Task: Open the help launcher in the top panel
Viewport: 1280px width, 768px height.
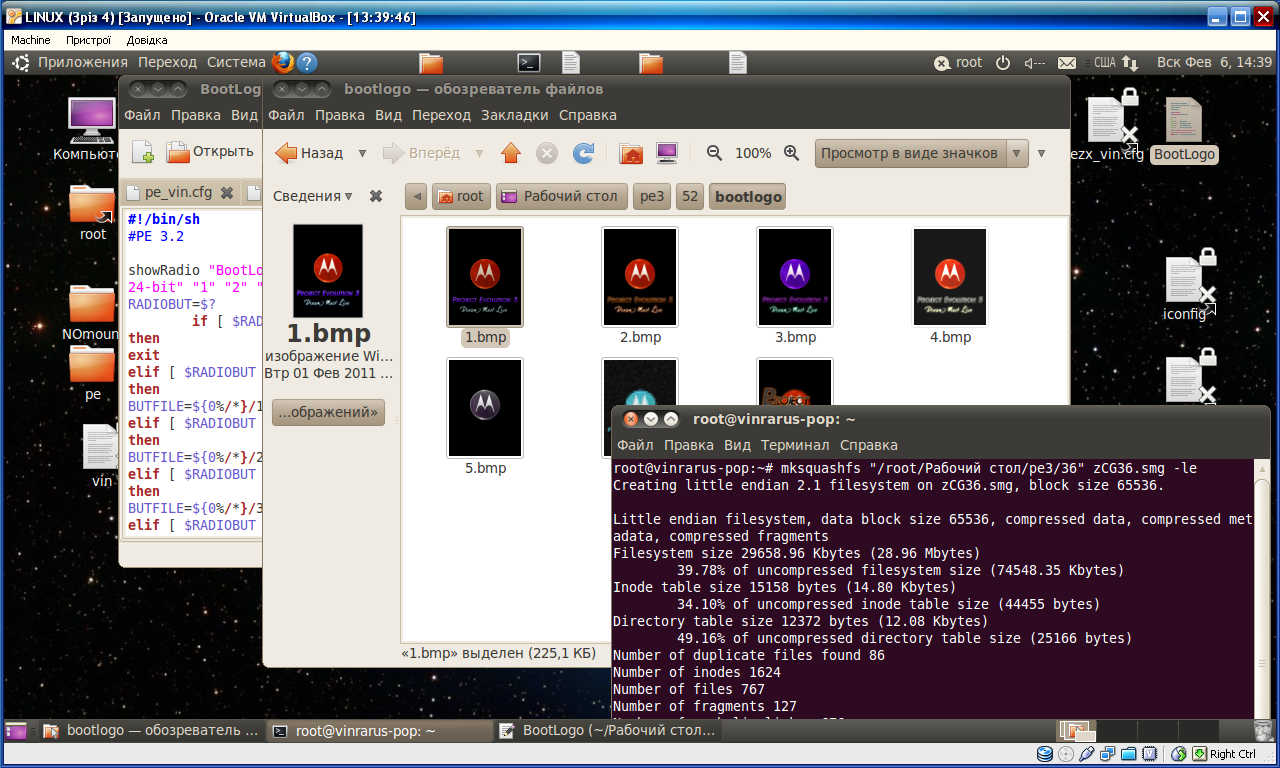Action: (x=307, y=62)
